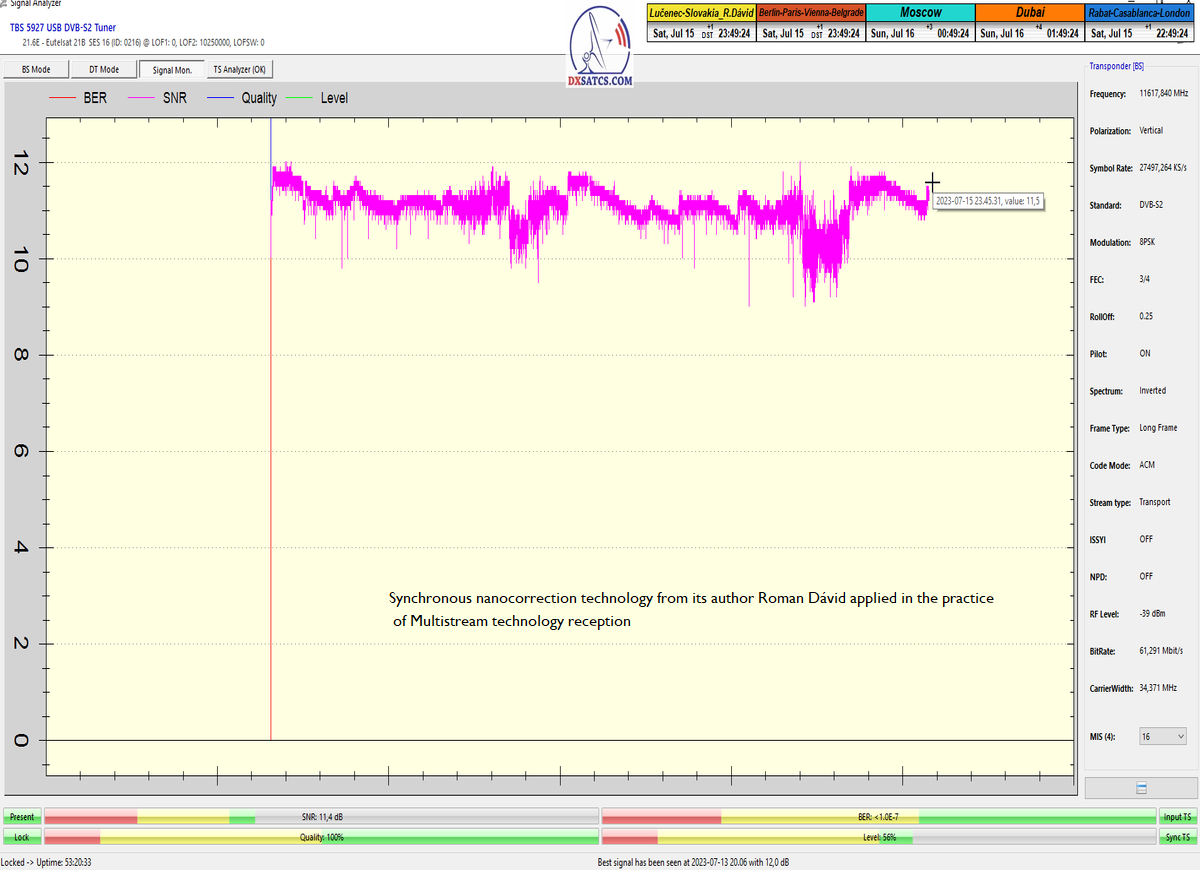Click the Sync TS indicator
Viewport: 1200px width, 870px height.
[1176, 837]
